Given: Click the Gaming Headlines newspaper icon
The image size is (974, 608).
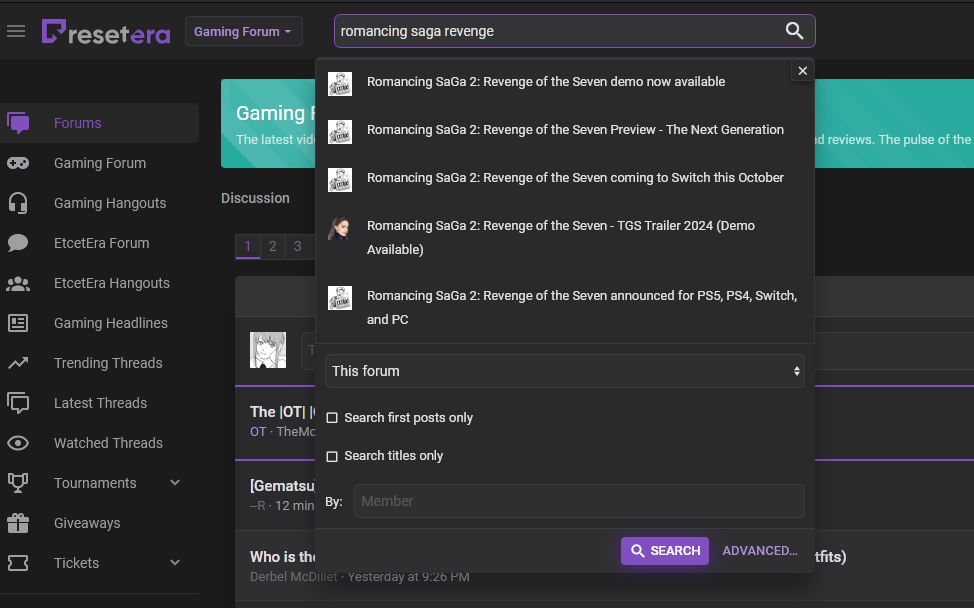Looking at the screenshot, I should pos(18,323).
